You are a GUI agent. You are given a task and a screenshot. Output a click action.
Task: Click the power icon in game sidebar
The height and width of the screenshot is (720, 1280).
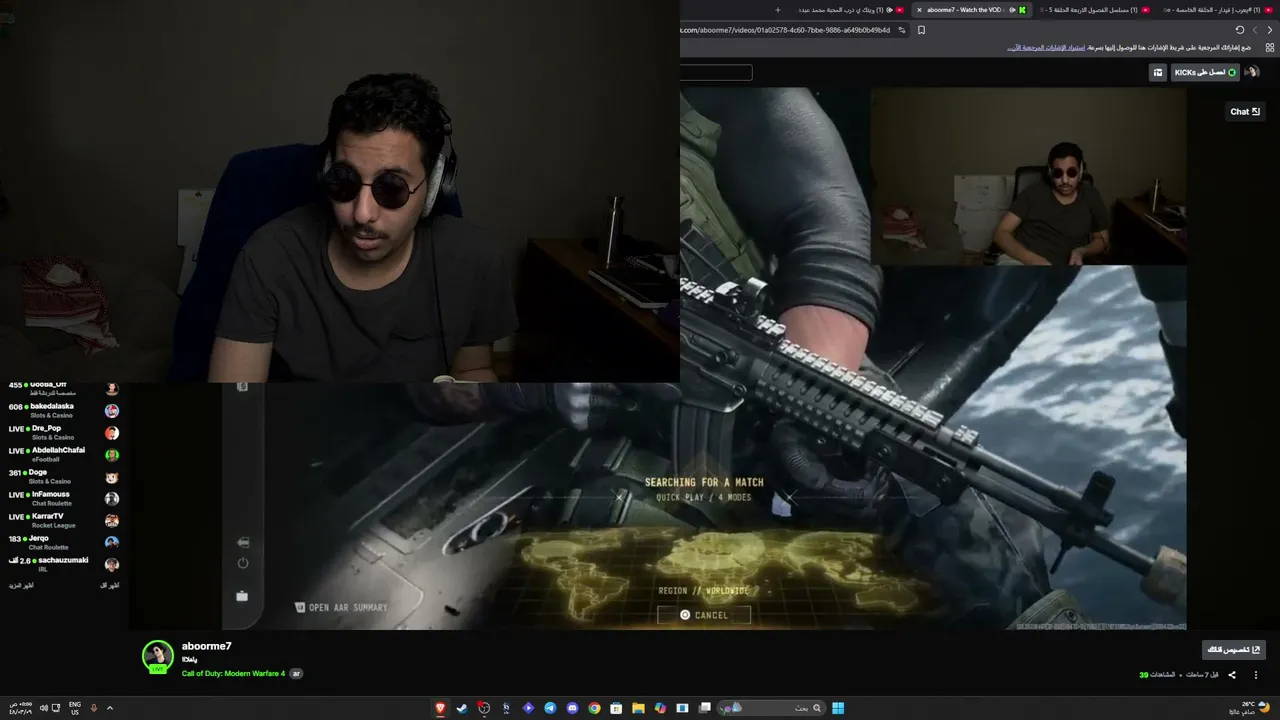(x=242, y=563)
